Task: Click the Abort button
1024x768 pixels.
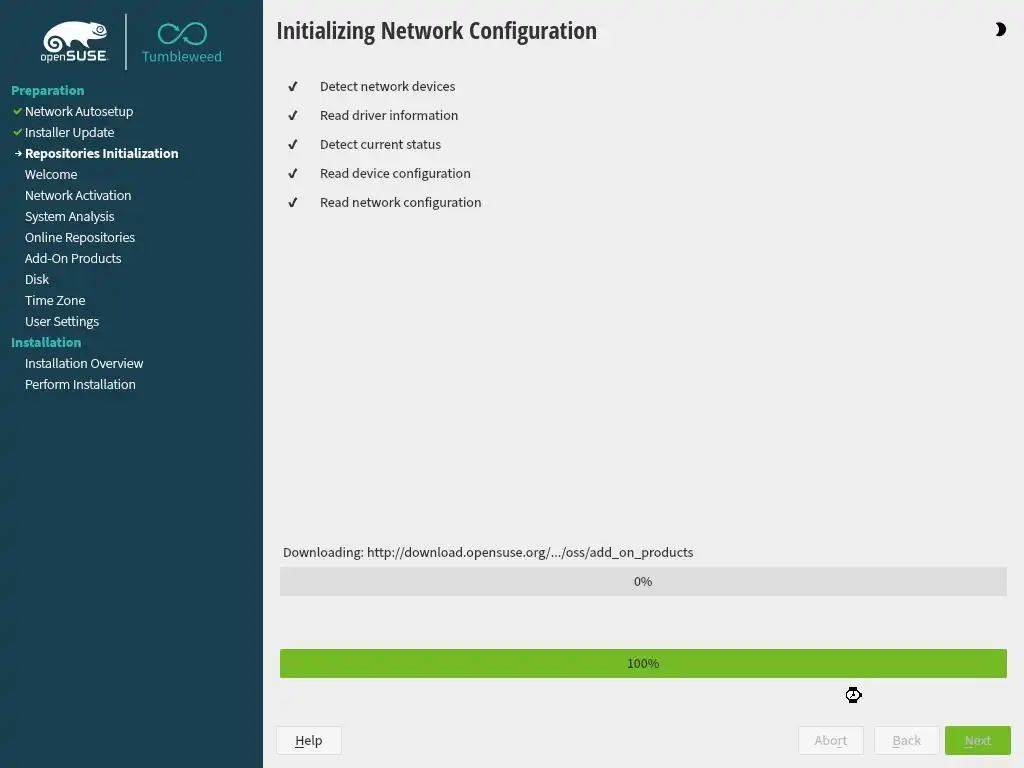Action: [830, 740]
